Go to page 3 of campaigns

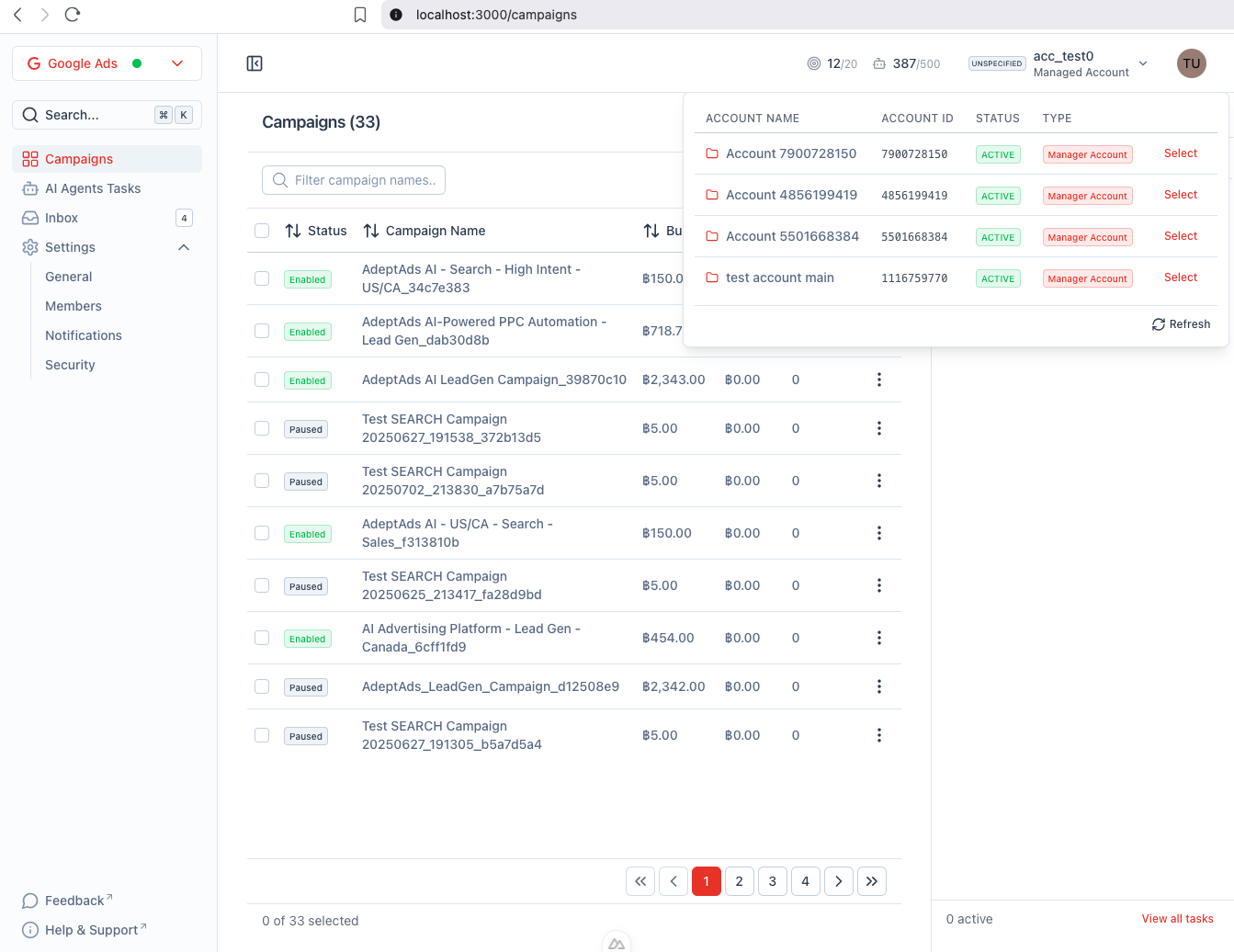tap(772, 881)
